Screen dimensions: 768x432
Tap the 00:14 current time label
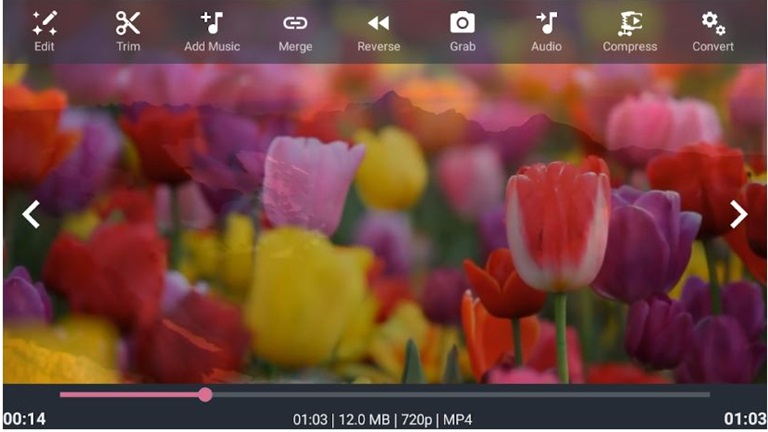(x=24, y=419)
